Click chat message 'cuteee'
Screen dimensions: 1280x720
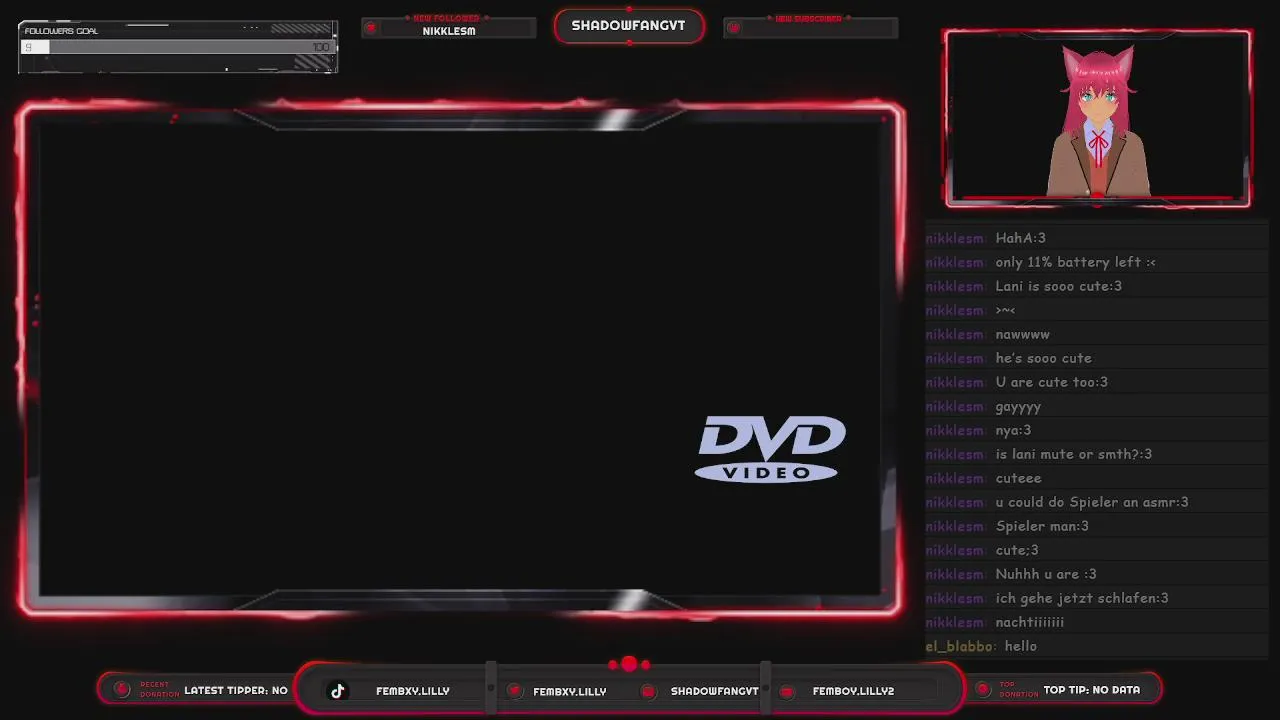[1019, 478]
